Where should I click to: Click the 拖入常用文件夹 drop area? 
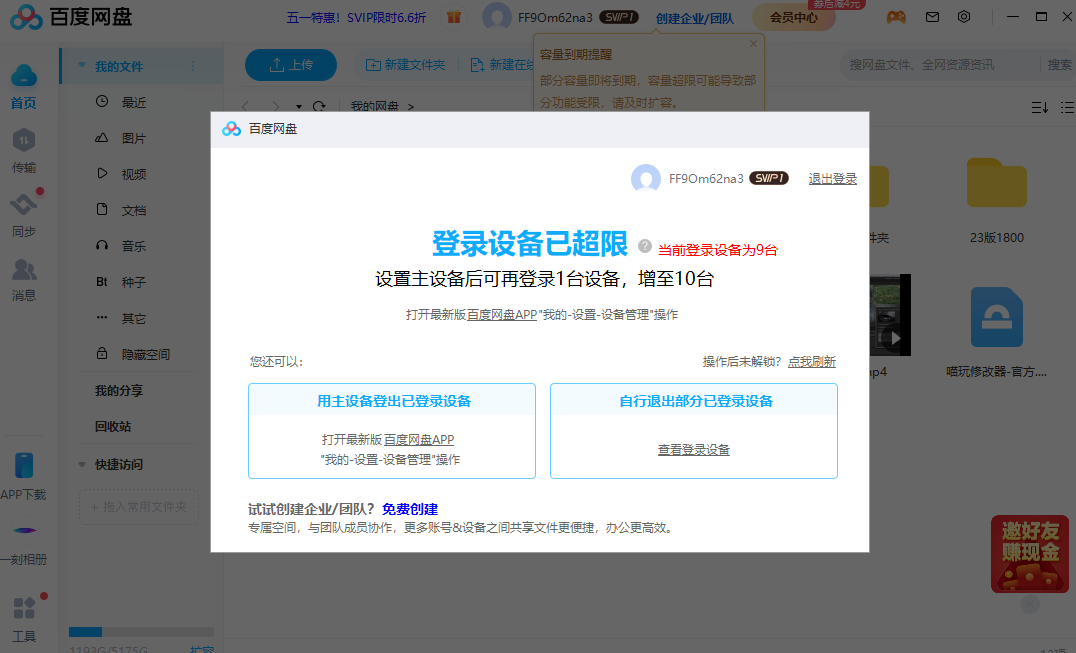(x=139, y=507)
